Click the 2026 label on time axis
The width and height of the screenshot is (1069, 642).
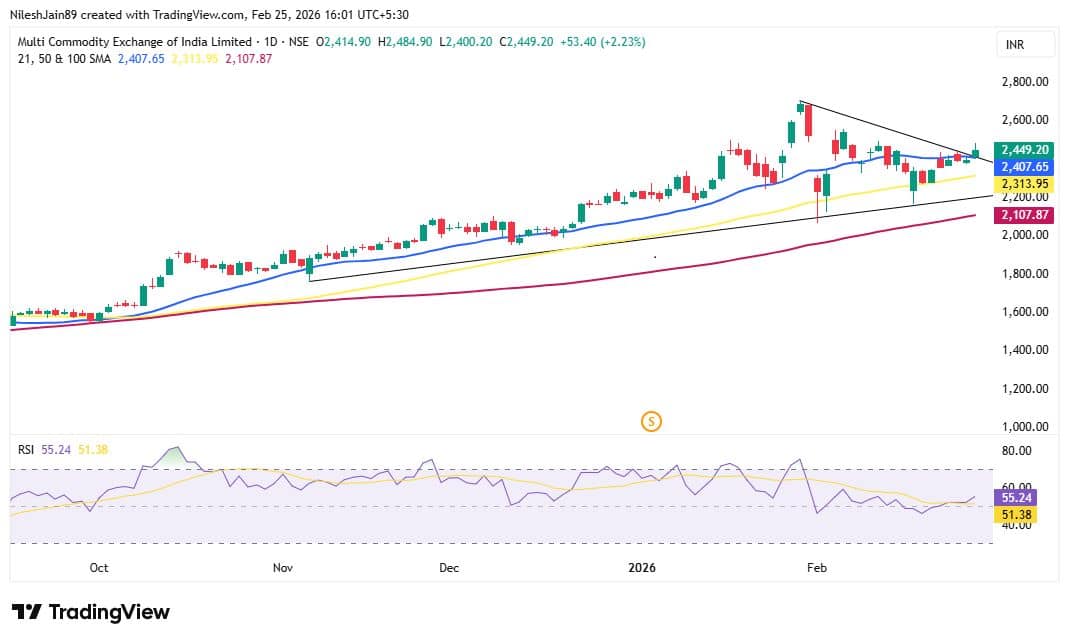642,568
